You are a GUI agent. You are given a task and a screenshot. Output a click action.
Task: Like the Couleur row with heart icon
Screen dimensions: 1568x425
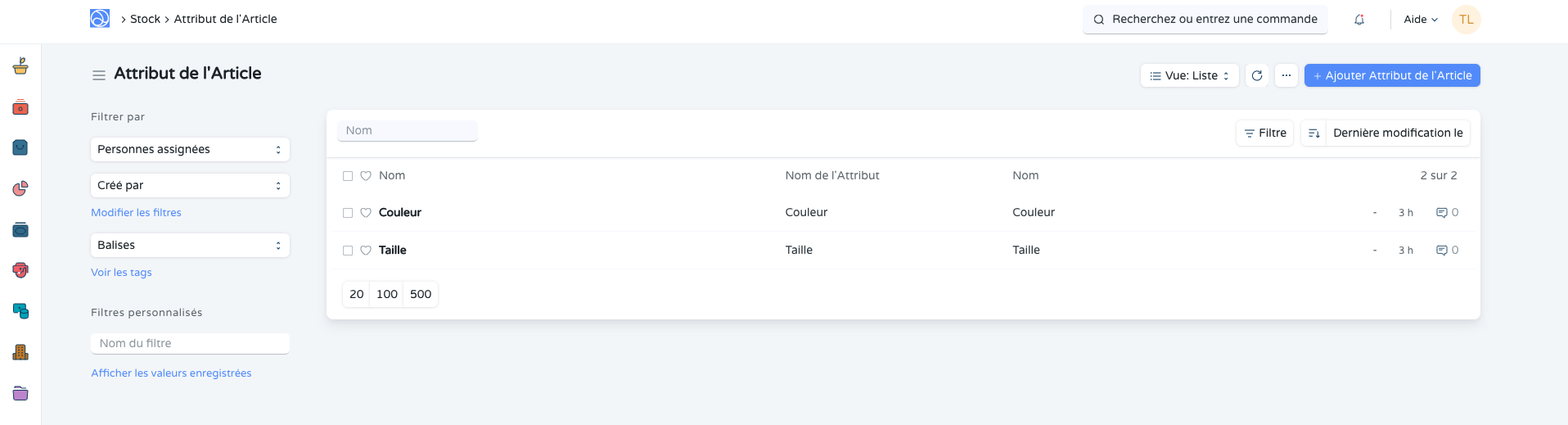tap(366, 213)
